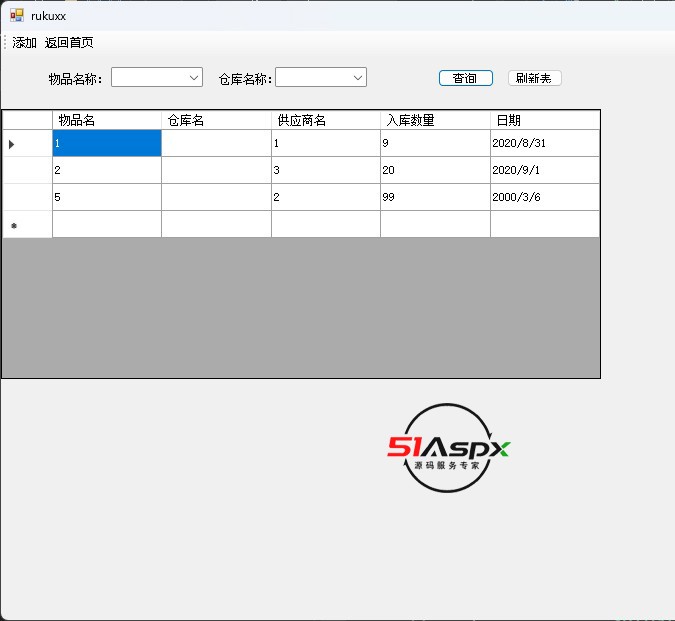
Task: Expand the 物品名称 dropdown arrow
Action: tap(194, 77)
